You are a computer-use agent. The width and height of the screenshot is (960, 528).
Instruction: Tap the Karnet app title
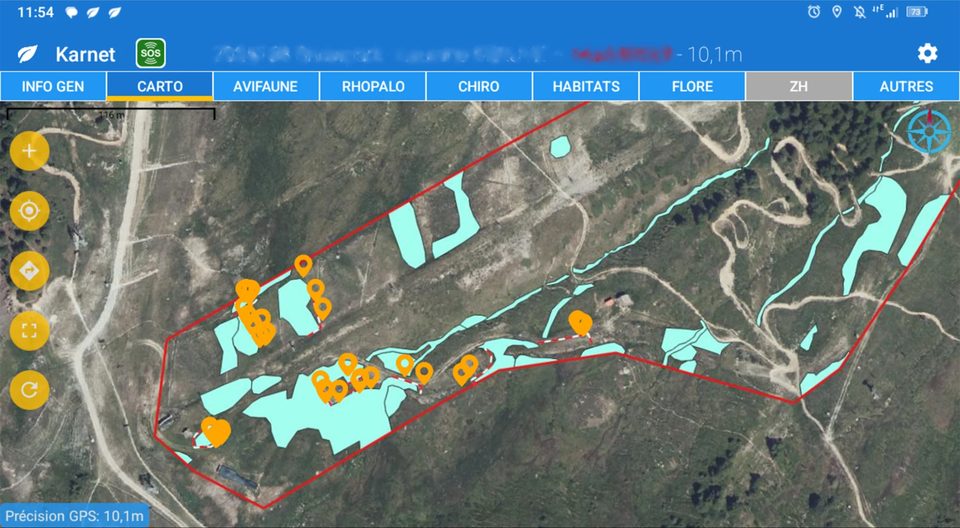[85, 55]
